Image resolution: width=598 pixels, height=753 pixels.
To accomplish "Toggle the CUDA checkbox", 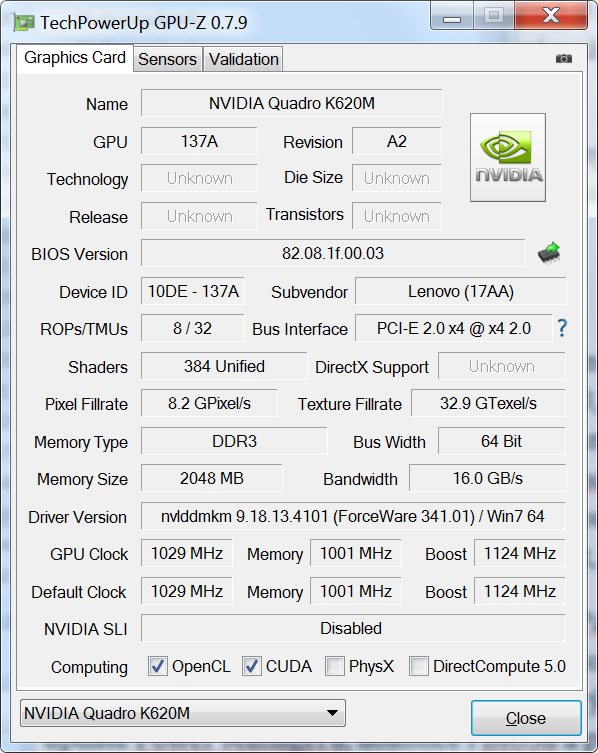I will 252,666.
